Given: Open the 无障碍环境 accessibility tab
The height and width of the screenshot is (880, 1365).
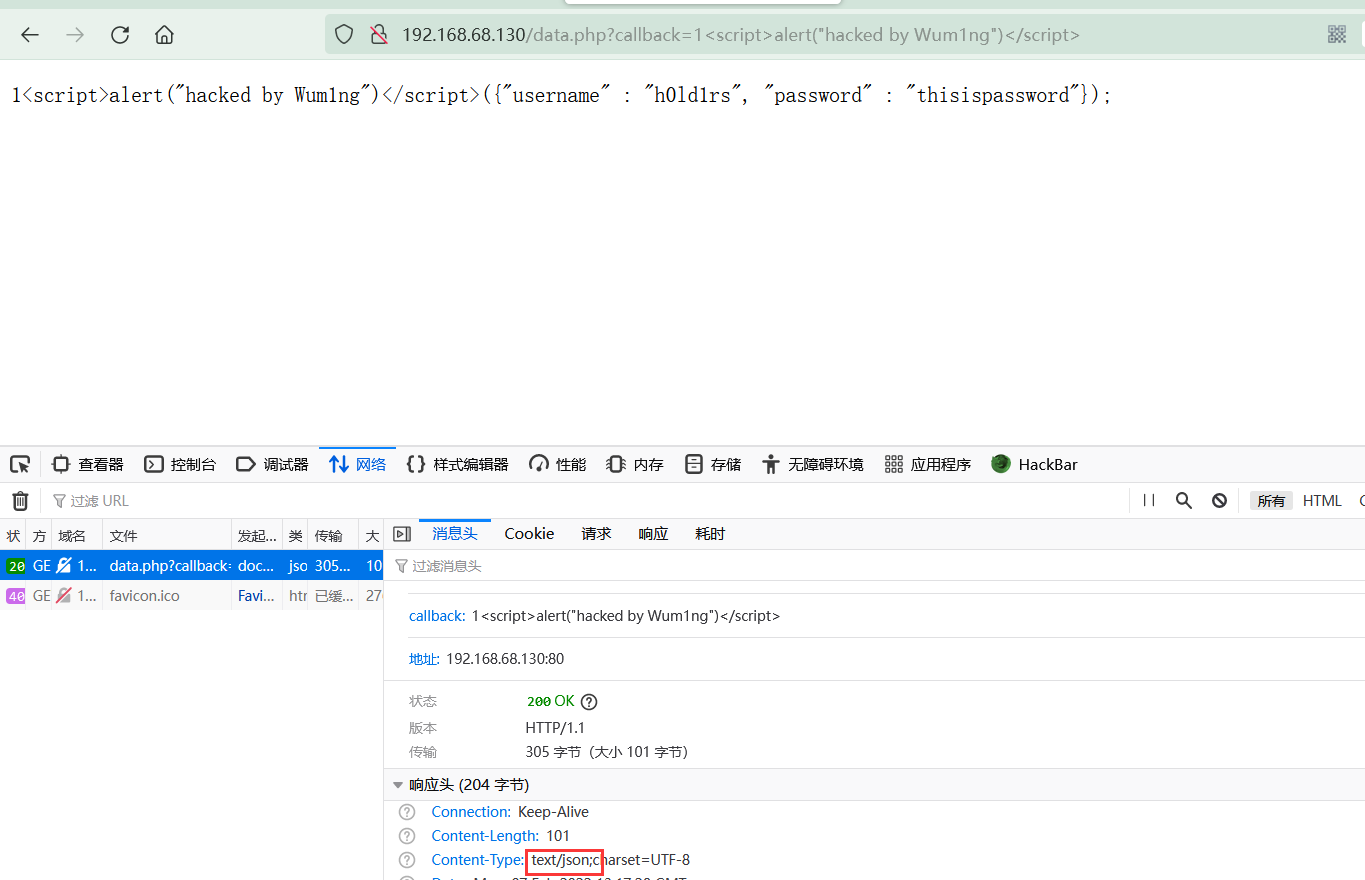Looking at the screenshot, I should (x=812, y=464).
